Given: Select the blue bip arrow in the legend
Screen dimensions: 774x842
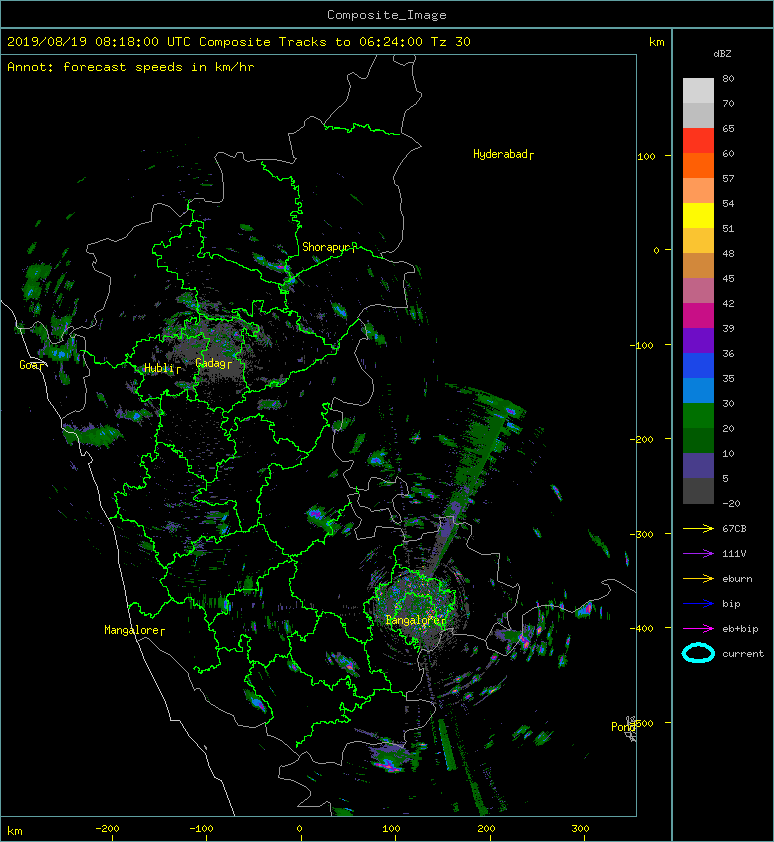Looking at the screenshot, I should (x=698, y=604).
